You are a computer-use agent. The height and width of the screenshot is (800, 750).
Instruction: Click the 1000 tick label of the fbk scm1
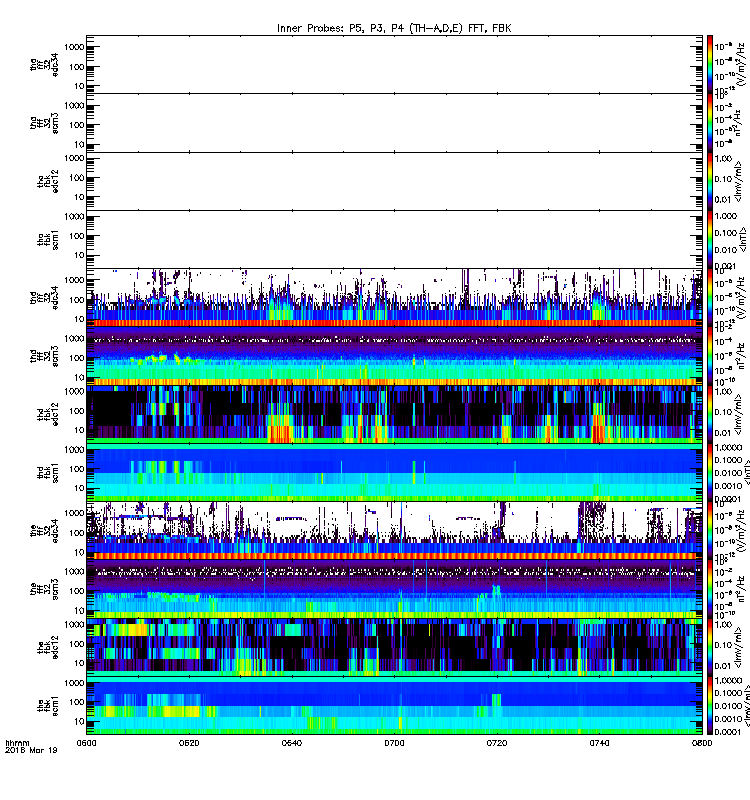point(74,683)
